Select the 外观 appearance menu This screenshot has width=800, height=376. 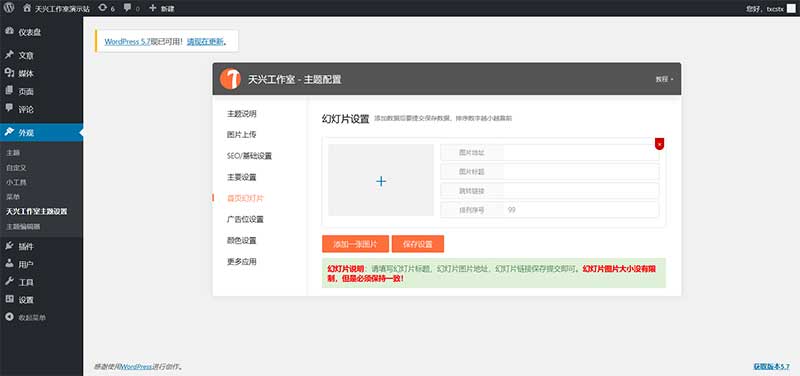pos(41,133)
